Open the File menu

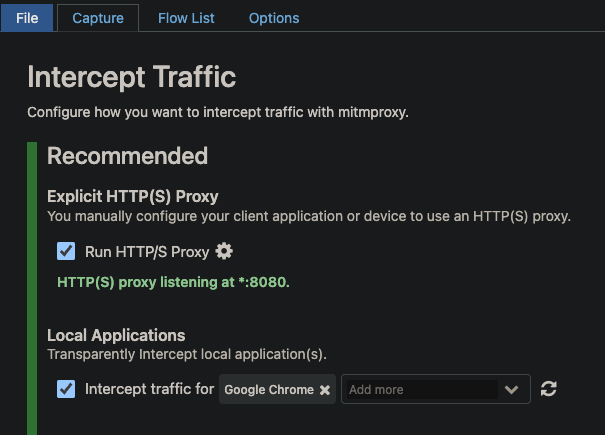(x=27, y=18)
